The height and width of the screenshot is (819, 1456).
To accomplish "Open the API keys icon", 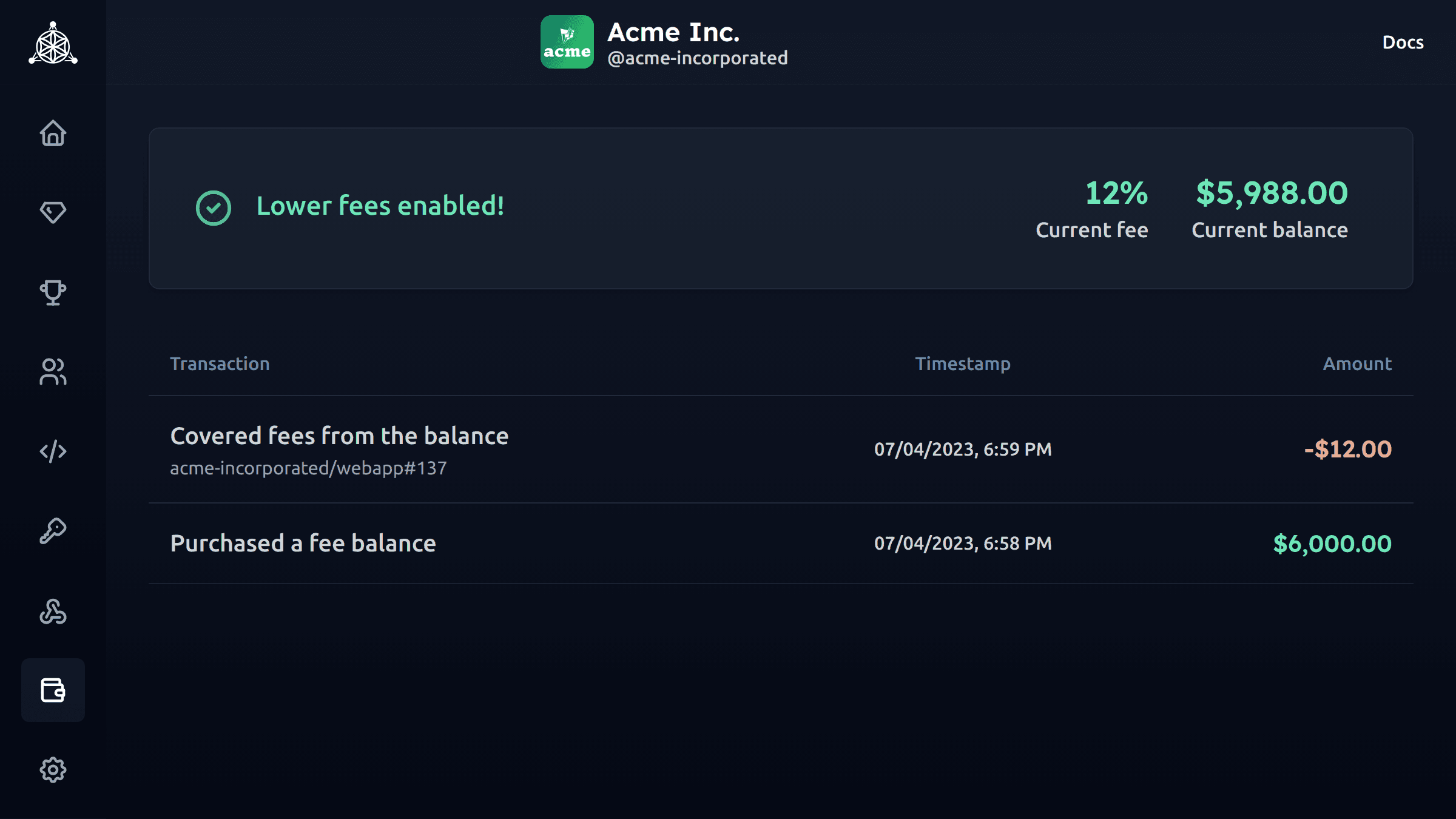I will (53, 531).
